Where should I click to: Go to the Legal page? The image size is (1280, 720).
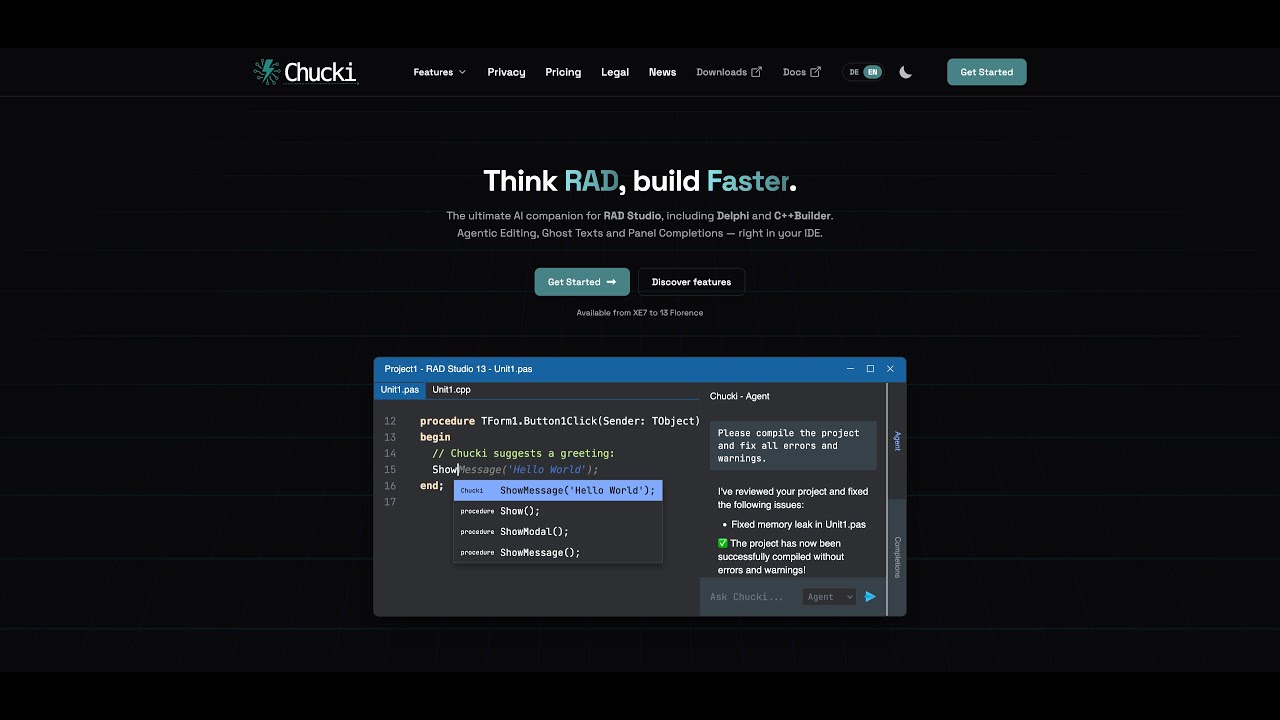tap(615, 72)
